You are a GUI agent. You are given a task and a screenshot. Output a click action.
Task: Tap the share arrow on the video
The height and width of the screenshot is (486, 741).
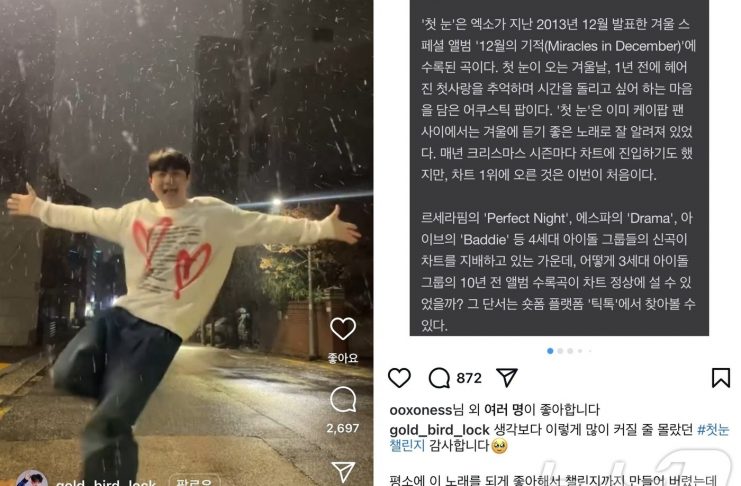(x=343, y=471)
